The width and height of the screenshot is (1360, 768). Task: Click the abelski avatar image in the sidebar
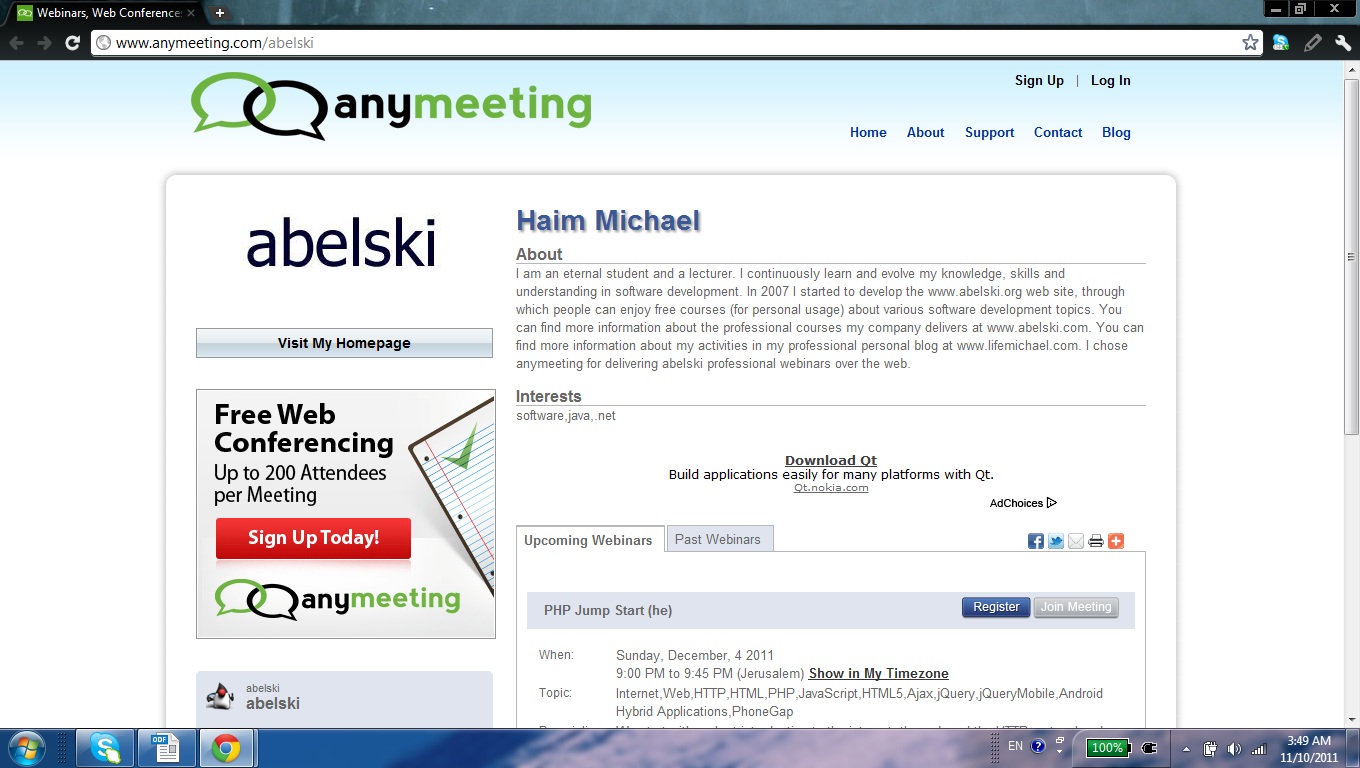pos(220,696)
